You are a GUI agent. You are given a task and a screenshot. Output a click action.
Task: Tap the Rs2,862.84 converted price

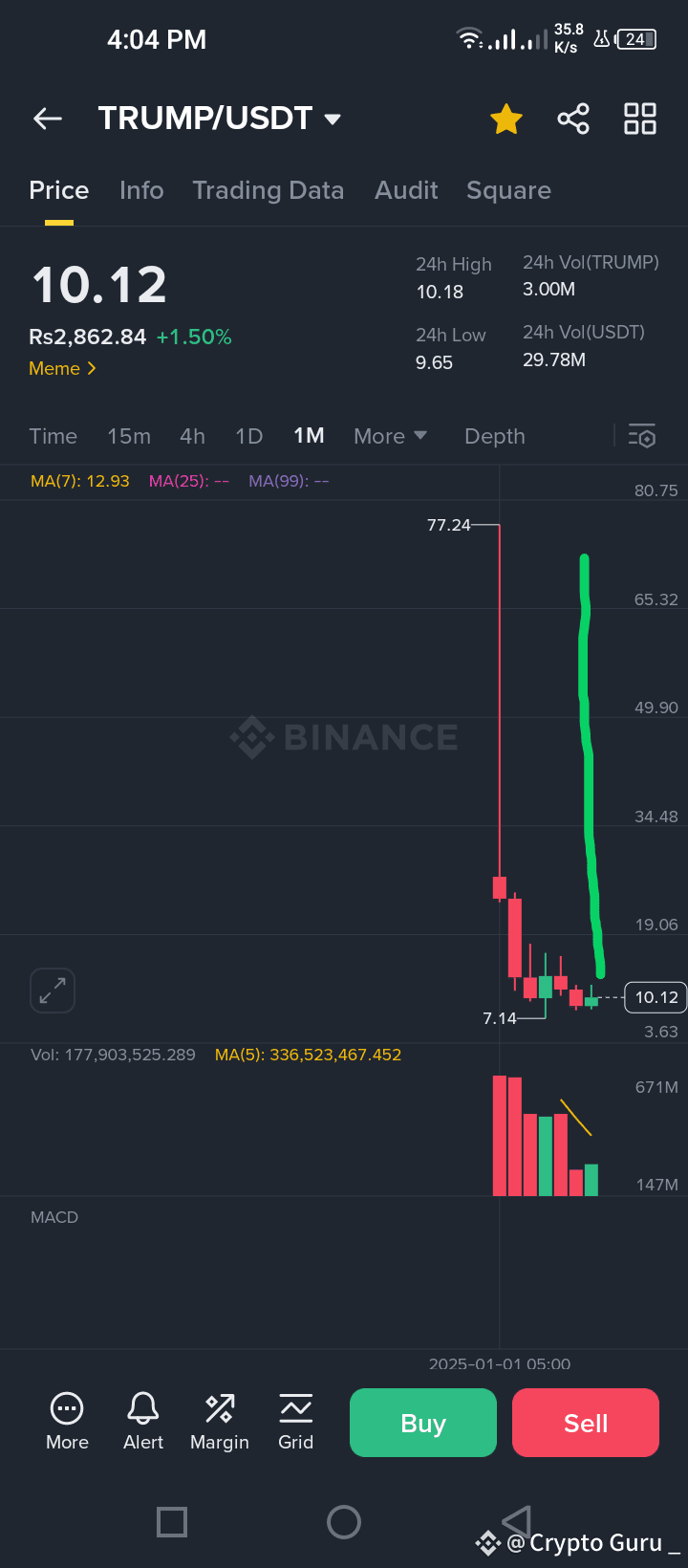[88, 337]
